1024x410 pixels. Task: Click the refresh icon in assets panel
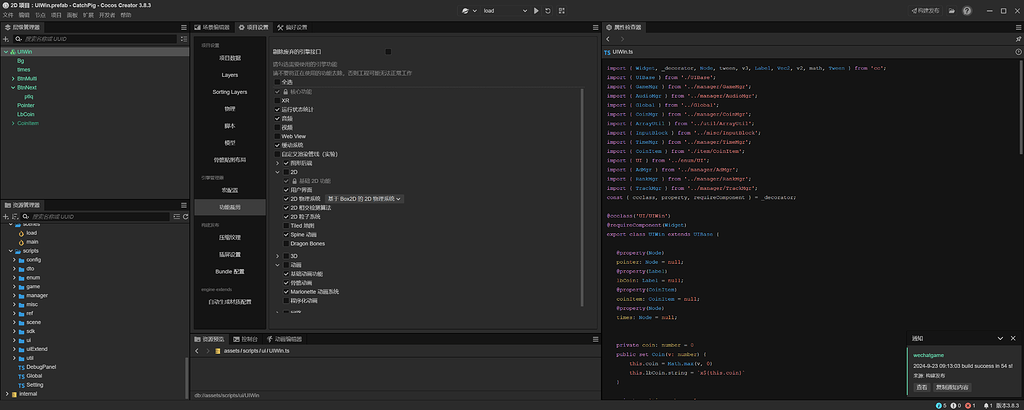tap(183, 216)
